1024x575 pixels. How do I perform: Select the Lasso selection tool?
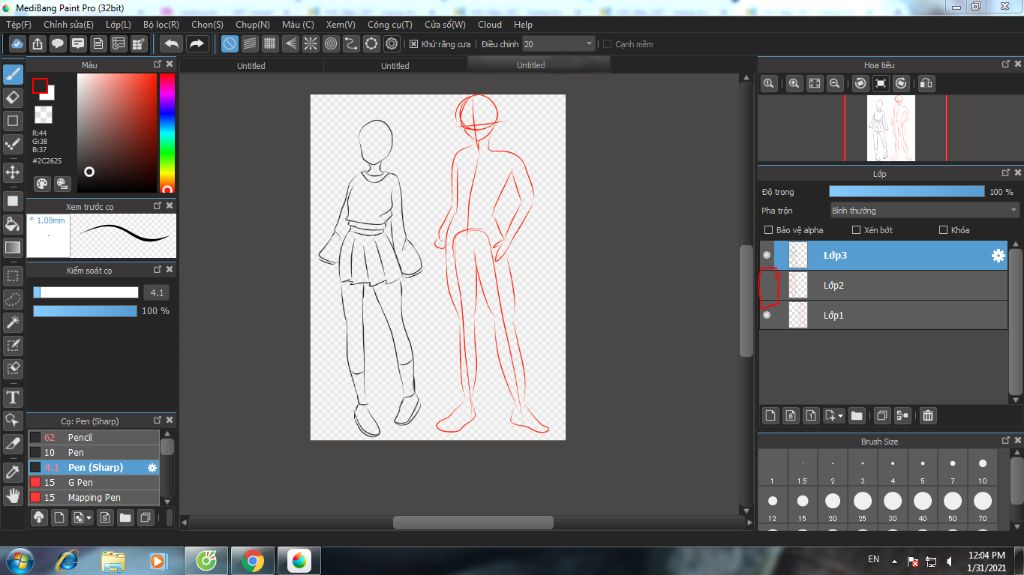pos(12,299)
